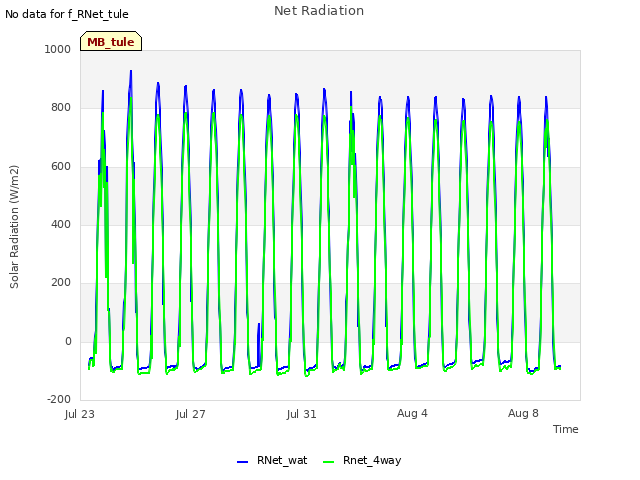Click the green Rnet_4way legend swatch
The image size is (640, 480).
(328, 462)
